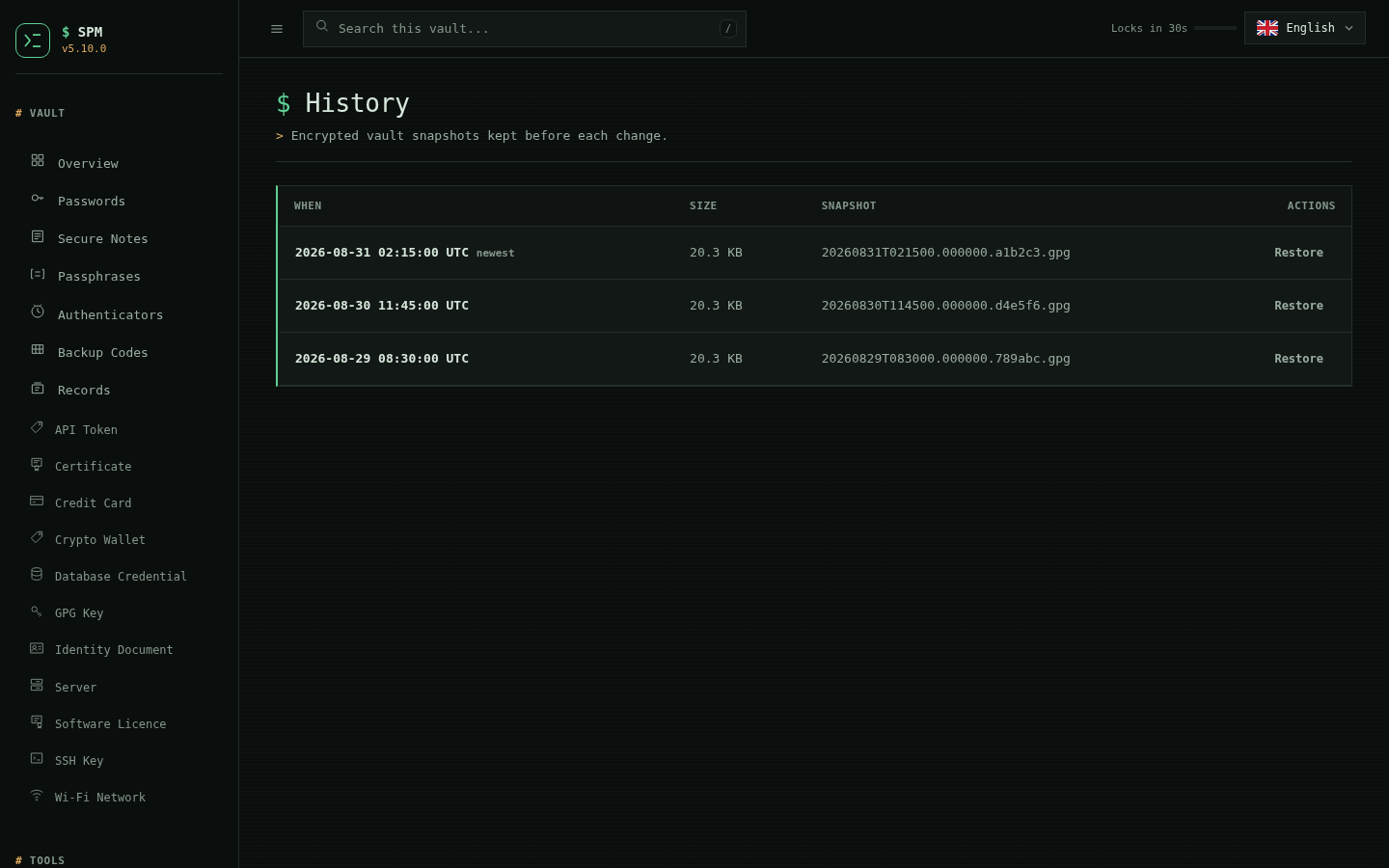
Task: Click the Database Credential cylinder icon
Action: 37,574
